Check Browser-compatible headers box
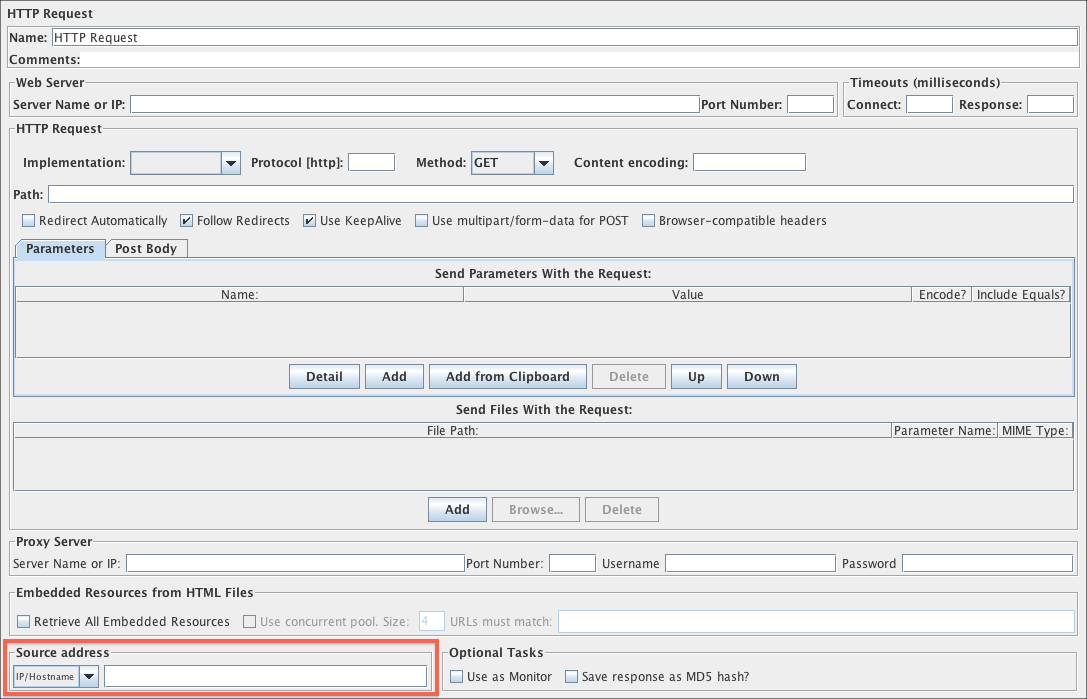1087x699 pixels. click(648, 221)
